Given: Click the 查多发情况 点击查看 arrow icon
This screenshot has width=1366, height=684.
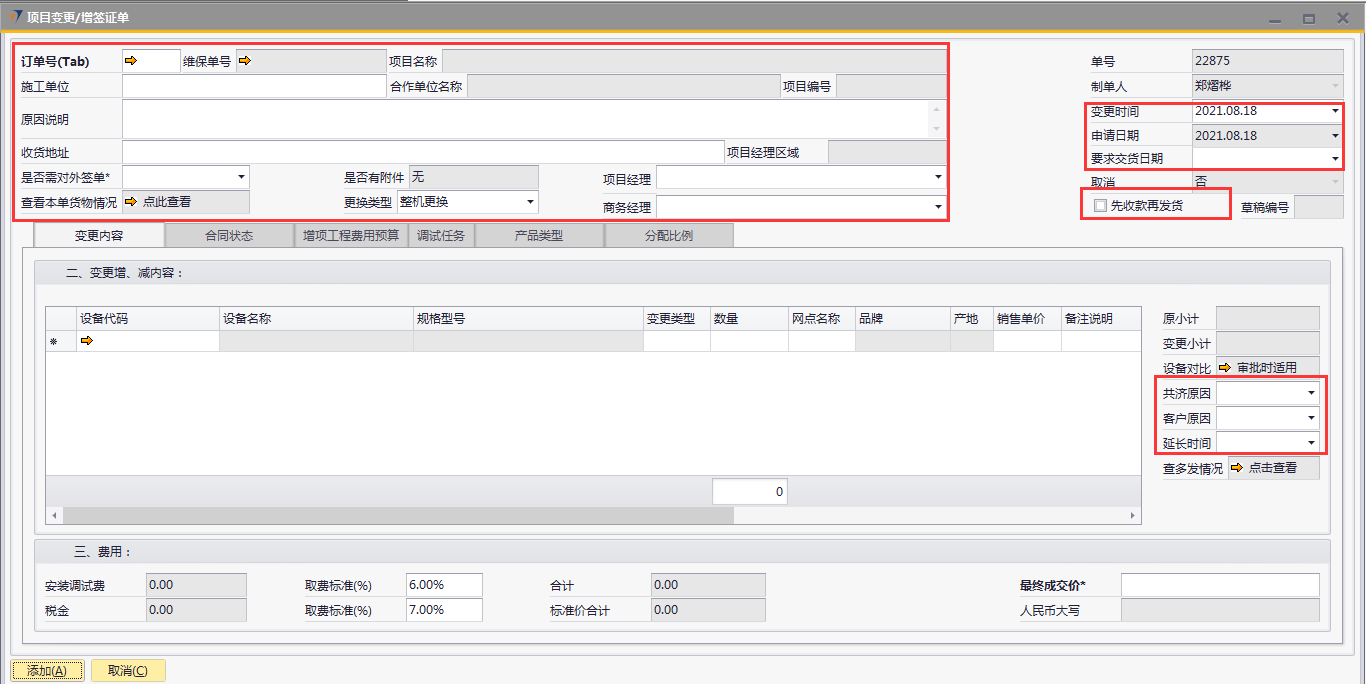Looking at the screenshot, I should [1237, 468].
